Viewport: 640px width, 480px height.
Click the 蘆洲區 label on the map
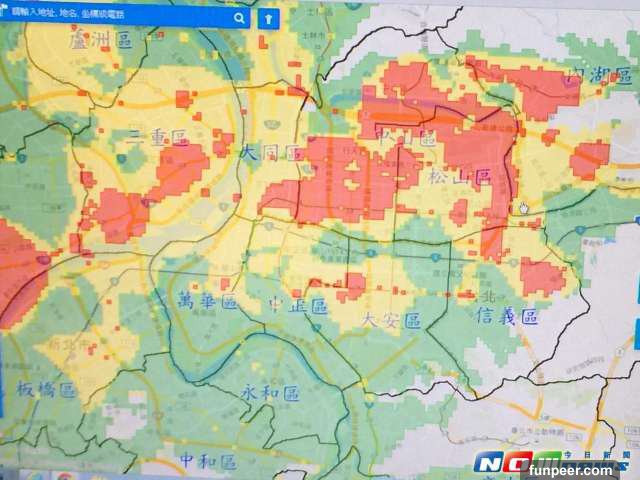tap(101, 41)
